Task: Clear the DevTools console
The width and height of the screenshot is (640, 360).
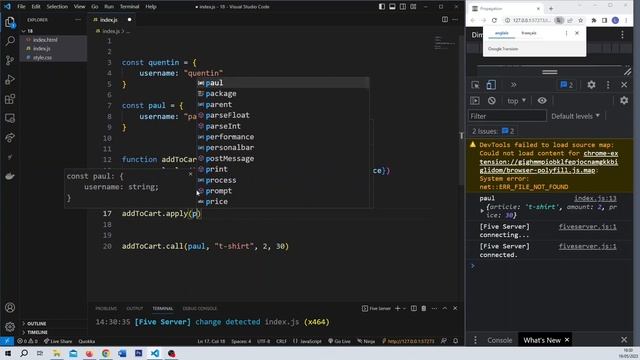Action: [491, 100]
